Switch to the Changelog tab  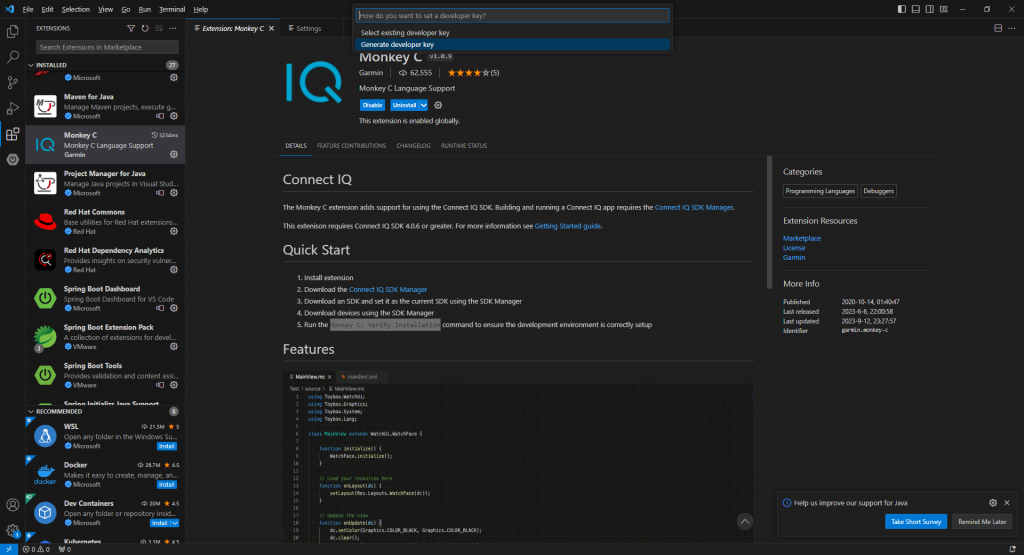pos(413,146)
